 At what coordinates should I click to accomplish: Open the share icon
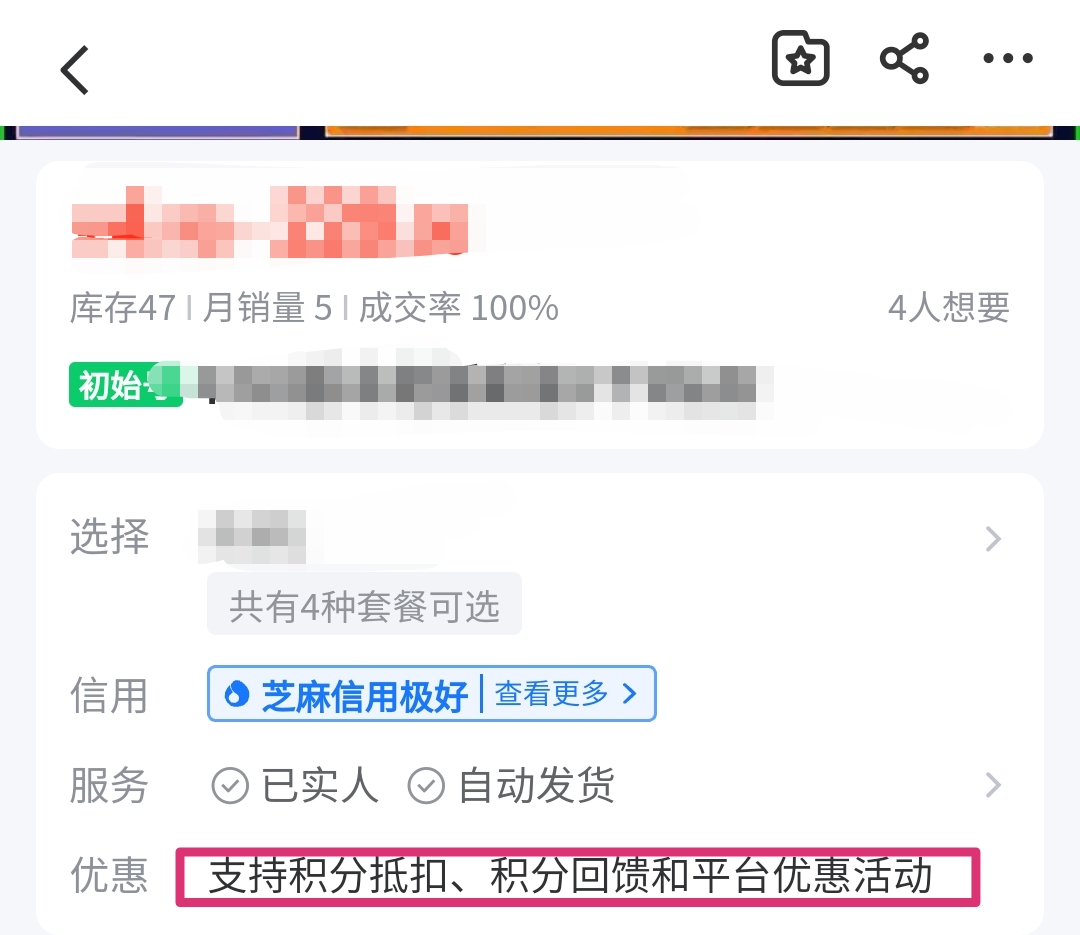pos(904,58)
